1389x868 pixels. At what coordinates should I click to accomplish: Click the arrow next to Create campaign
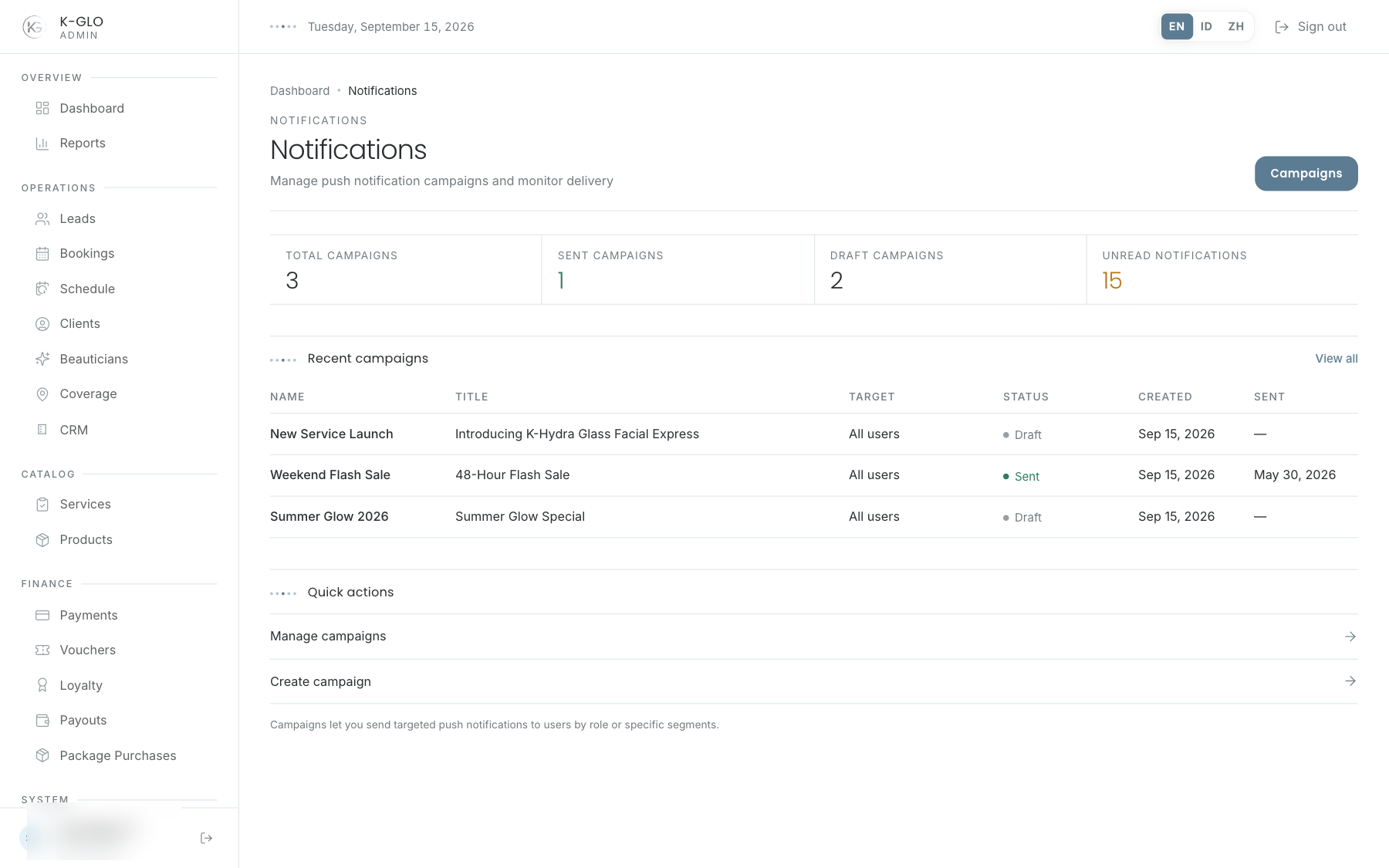1350,681
